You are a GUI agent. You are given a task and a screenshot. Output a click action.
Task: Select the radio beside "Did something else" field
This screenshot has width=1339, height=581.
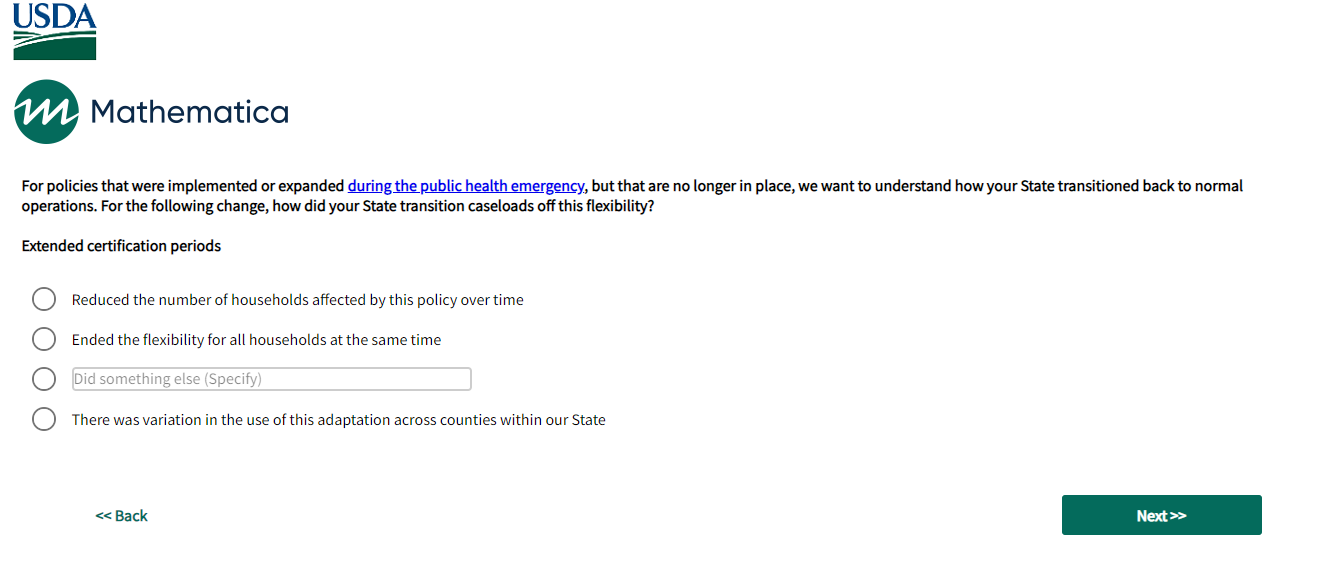point(44,379)
